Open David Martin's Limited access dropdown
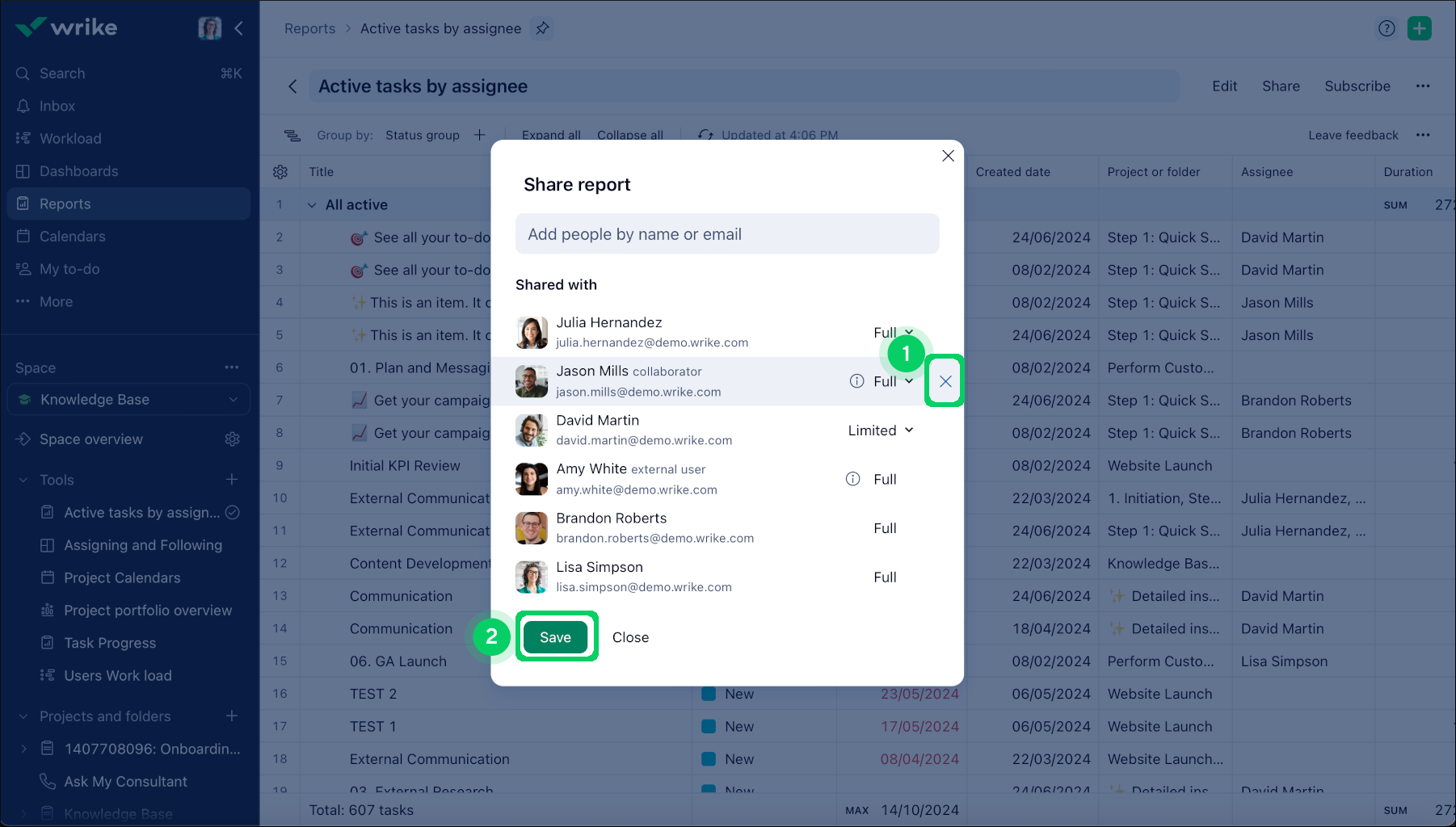The image size is (1456, 827). click(881, 430)
